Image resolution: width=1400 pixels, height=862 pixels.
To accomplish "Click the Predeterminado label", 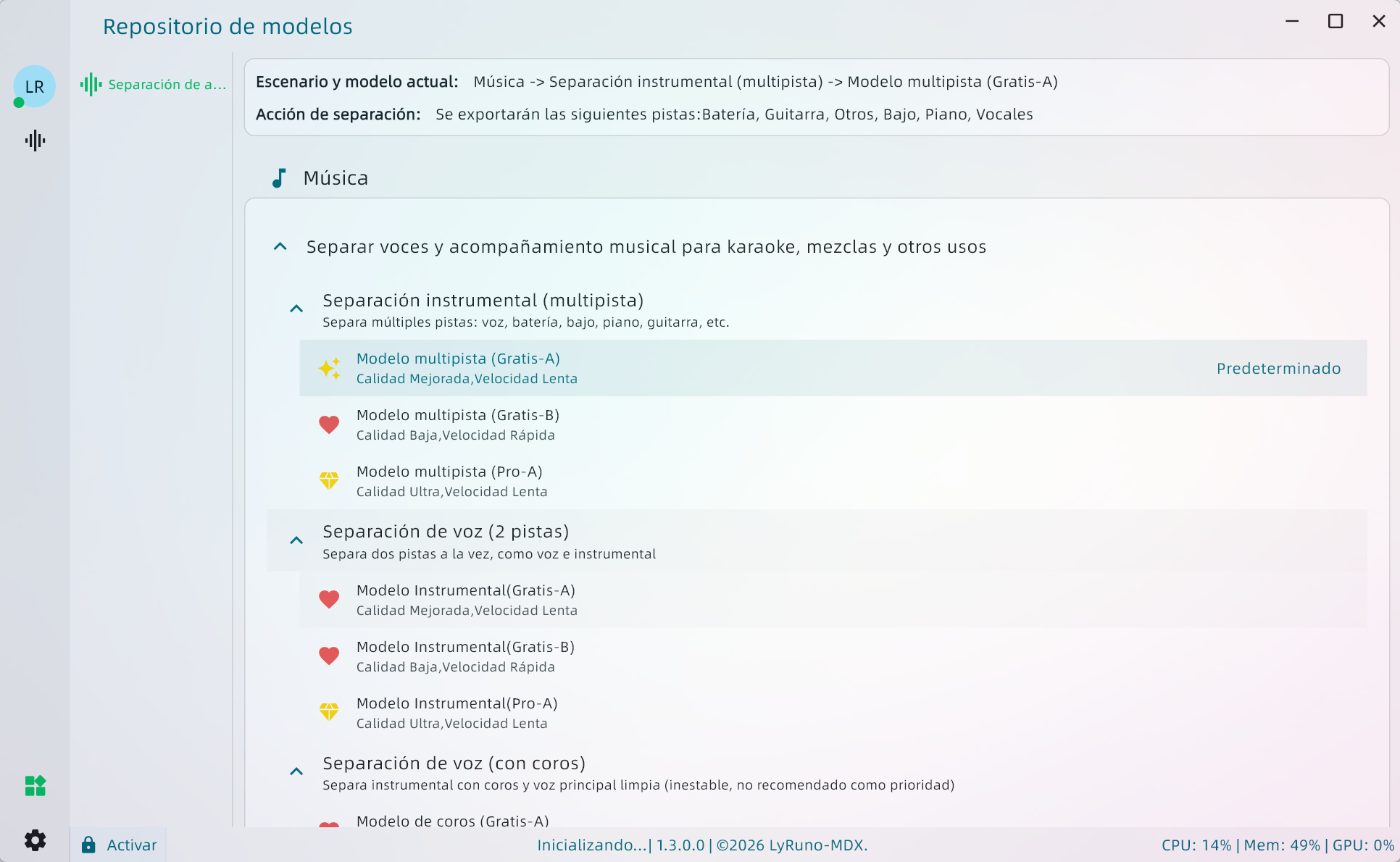I will point(1278,369).
